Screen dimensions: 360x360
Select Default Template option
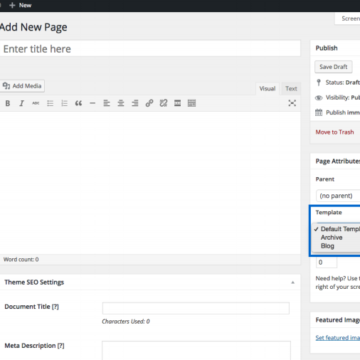pos(337,229)
